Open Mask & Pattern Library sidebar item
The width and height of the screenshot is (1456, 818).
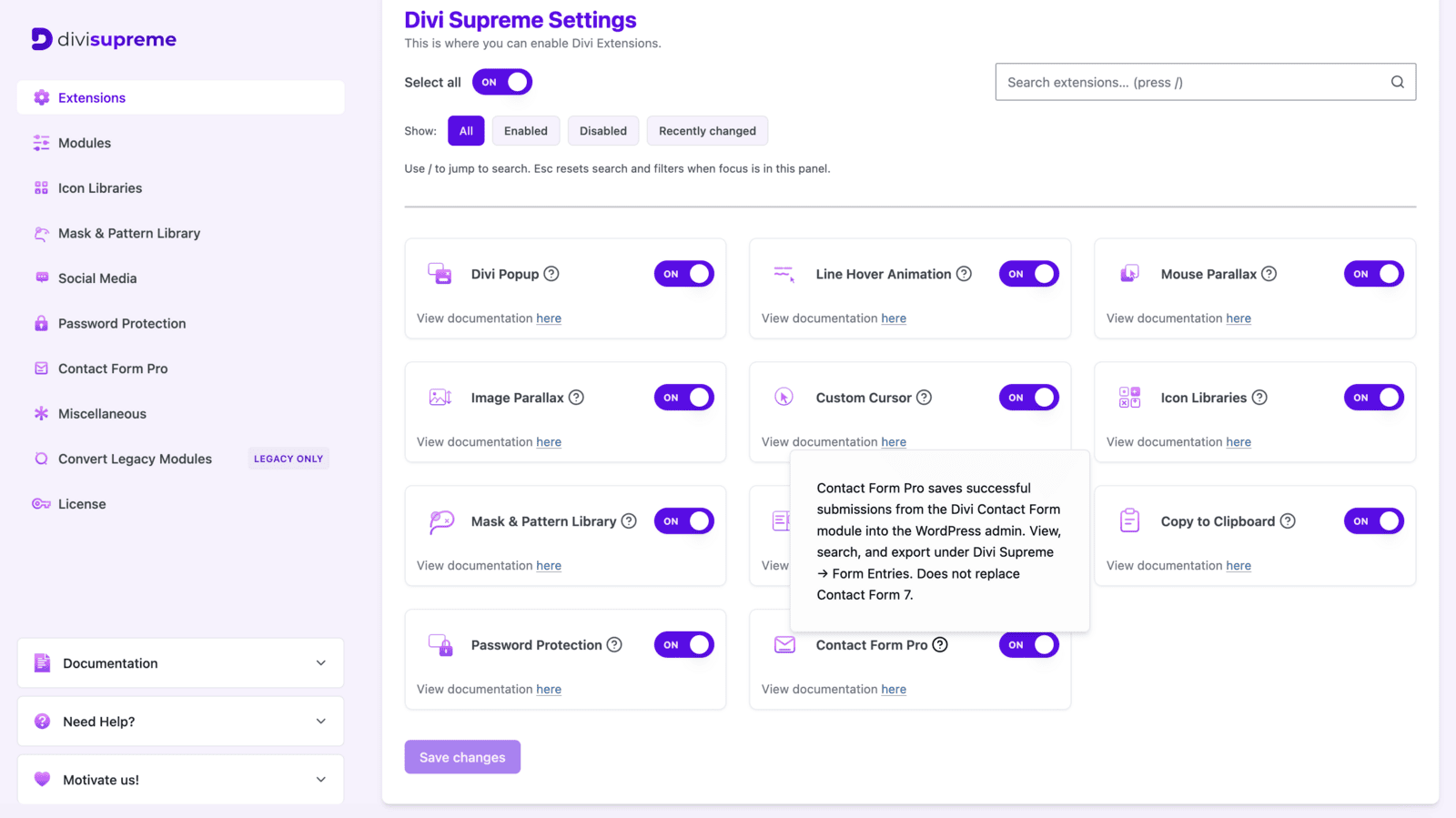(180, 233)
